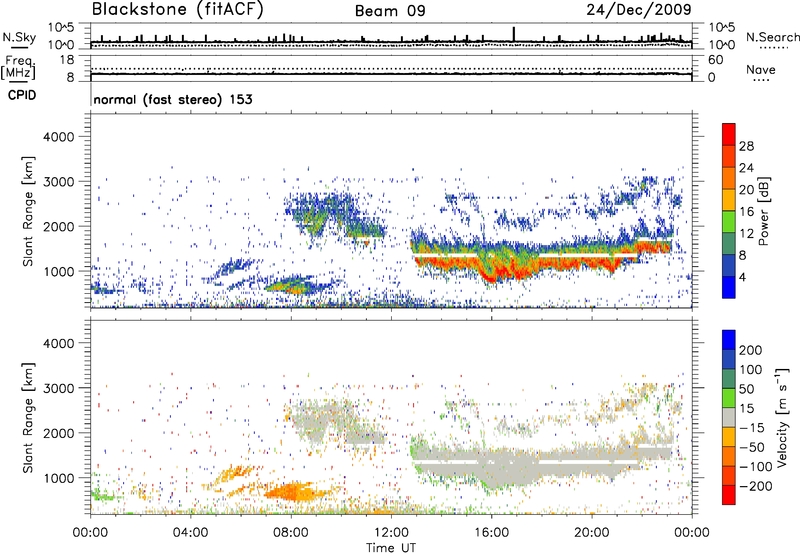The height and width of the screenshot is (554, 800).
Task: Click the blue bottom segment of the Power color bar
Action: [729, 287]
